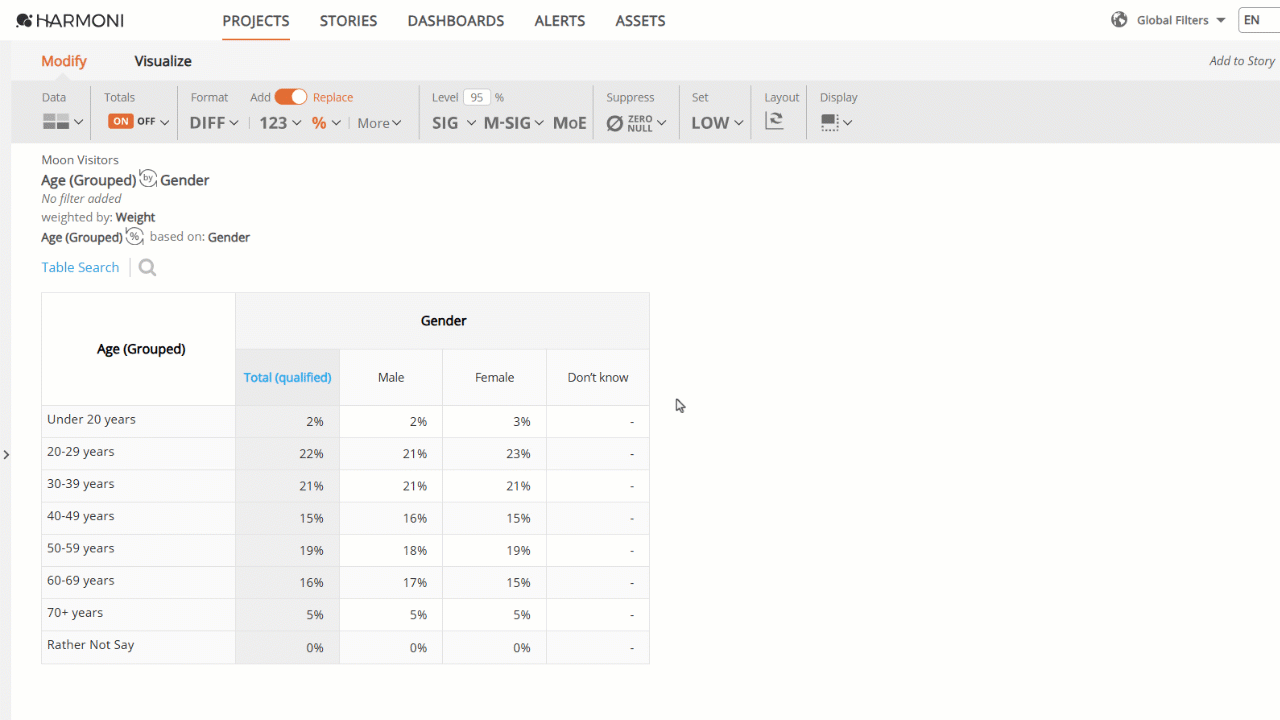
Task: Click the Male column header
Action: click(x=391, y=377)
